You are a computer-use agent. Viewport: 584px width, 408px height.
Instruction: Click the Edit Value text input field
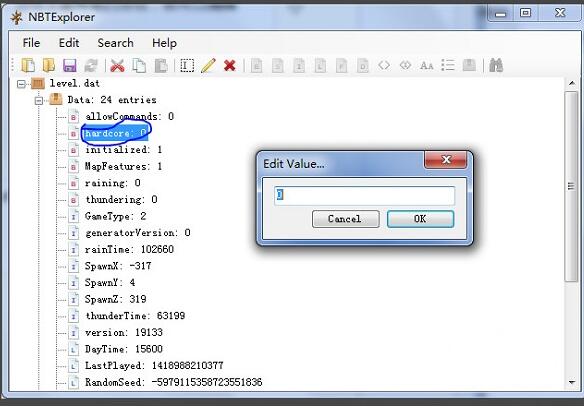pyautogui.click(x=364, y=196)
